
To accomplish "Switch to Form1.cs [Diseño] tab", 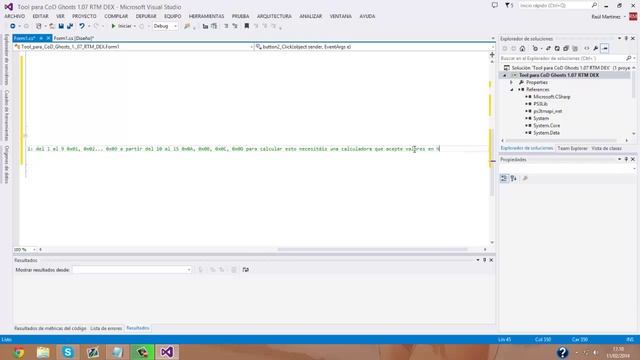I will coord(74,38).
